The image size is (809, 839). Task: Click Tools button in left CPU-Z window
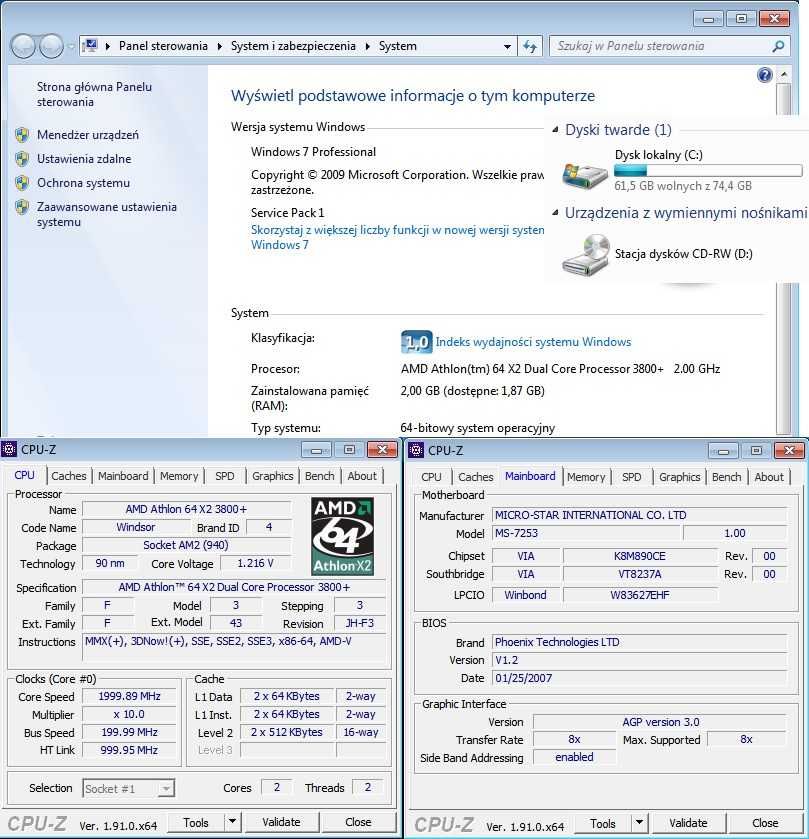(196, 822)
